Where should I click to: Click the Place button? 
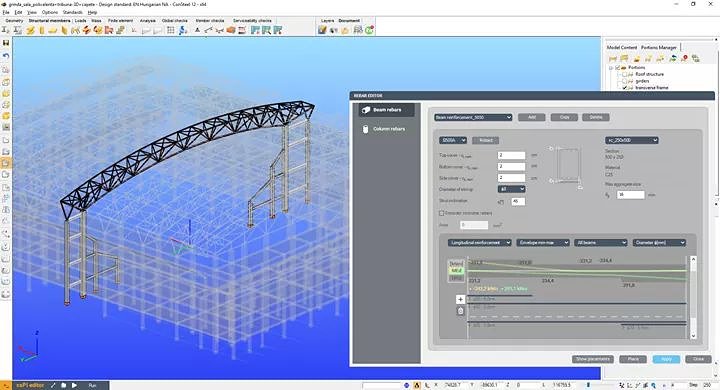click(x=633, y=359)
